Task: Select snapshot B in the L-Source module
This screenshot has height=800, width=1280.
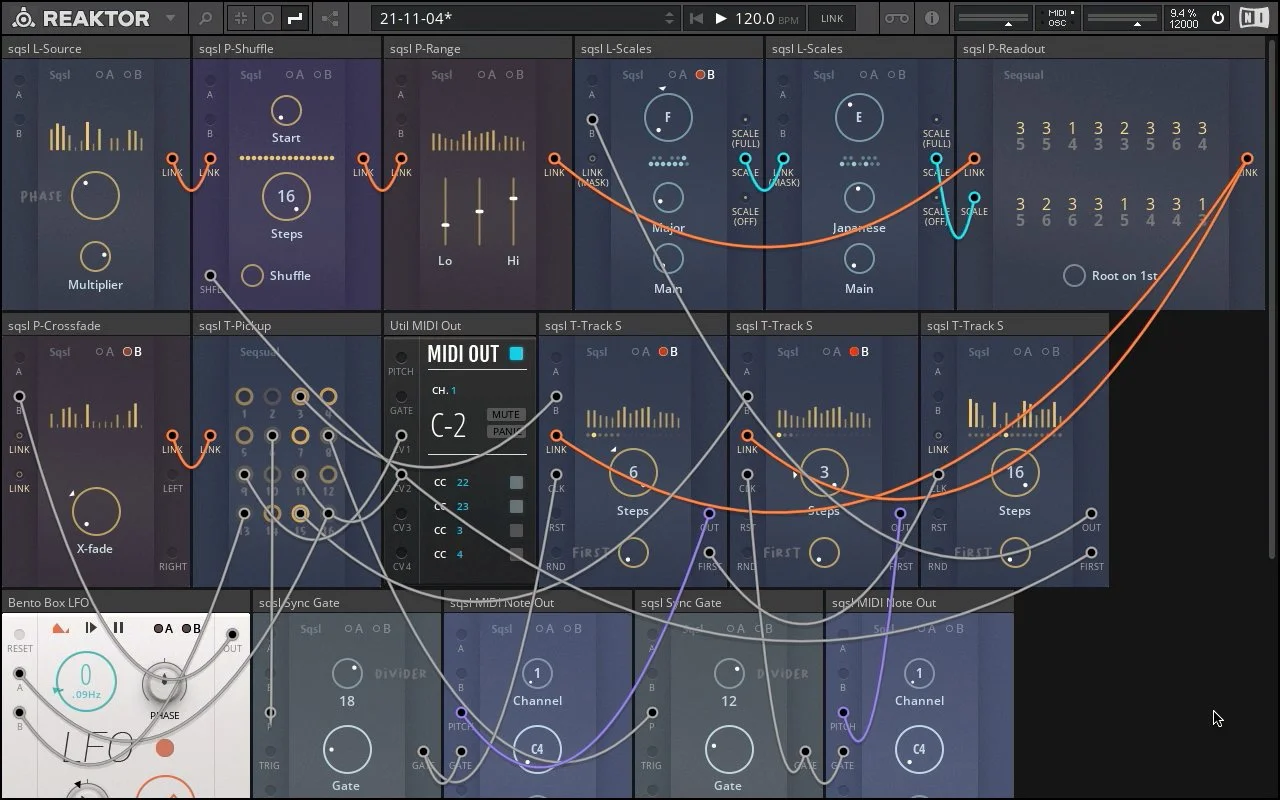Action: 132,75
